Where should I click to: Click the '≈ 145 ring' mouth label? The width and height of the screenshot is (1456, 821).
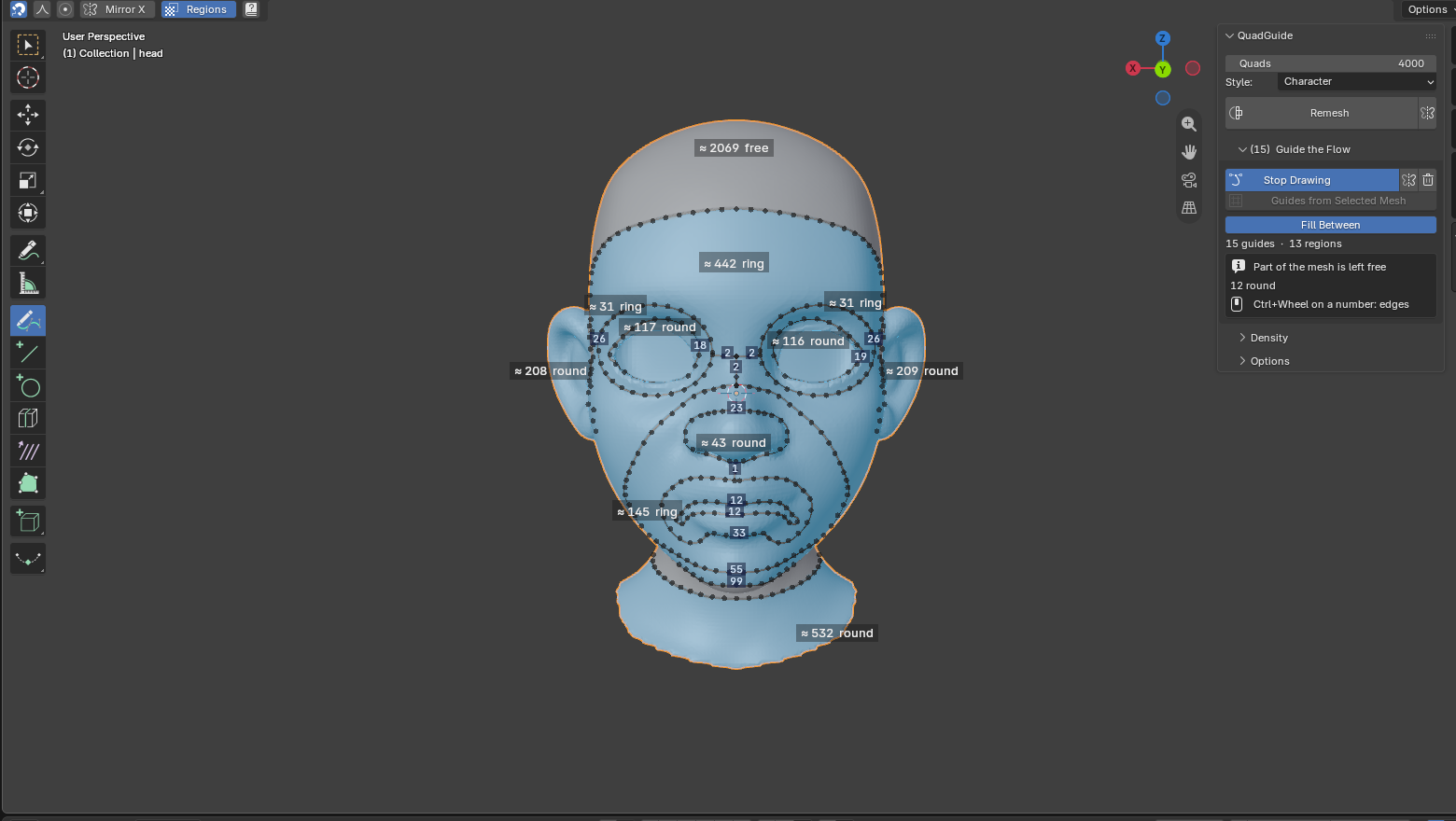[647, 512]
